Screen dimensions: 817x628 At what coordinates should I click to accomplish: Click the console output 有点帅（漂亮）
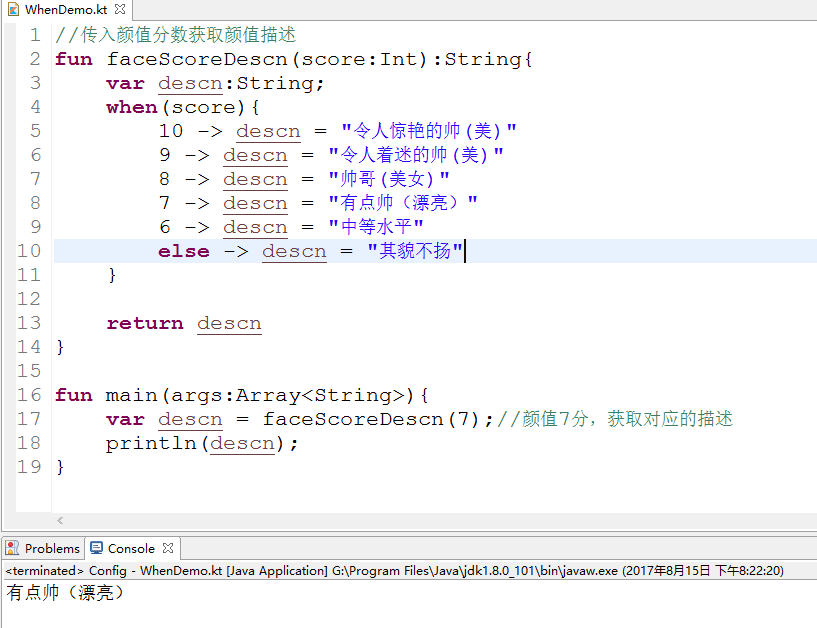click(66, 593)
